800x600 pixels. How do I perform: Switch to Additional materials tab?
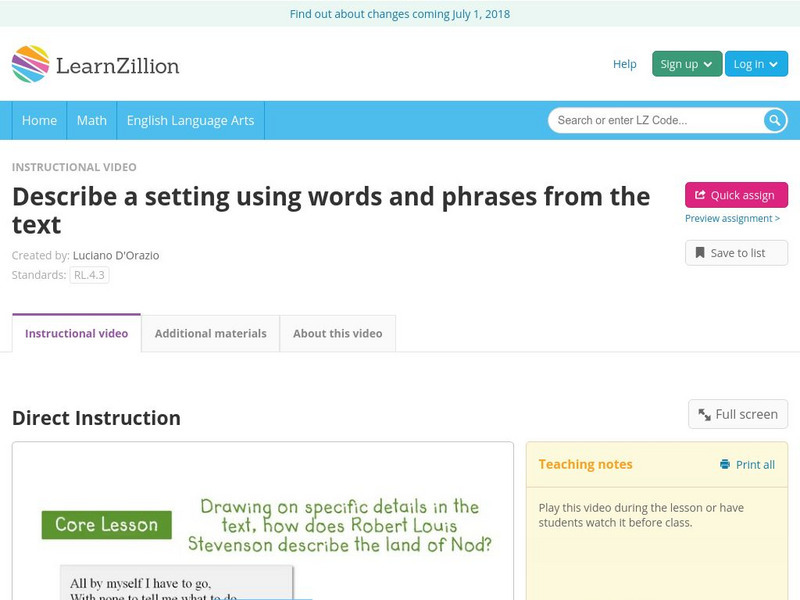tap(210, 333)
